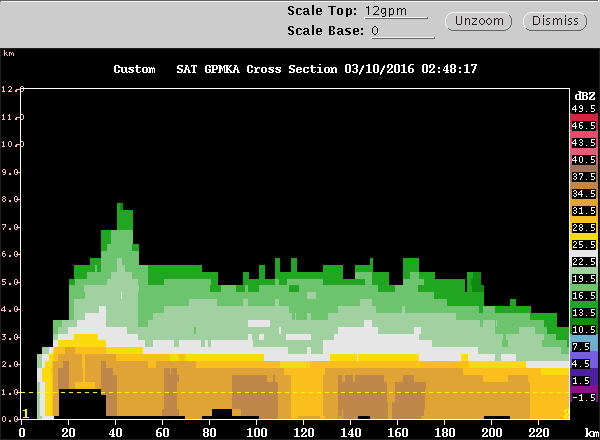Click into the Scale Base field
600x440 pixels.
pos(395,31)
